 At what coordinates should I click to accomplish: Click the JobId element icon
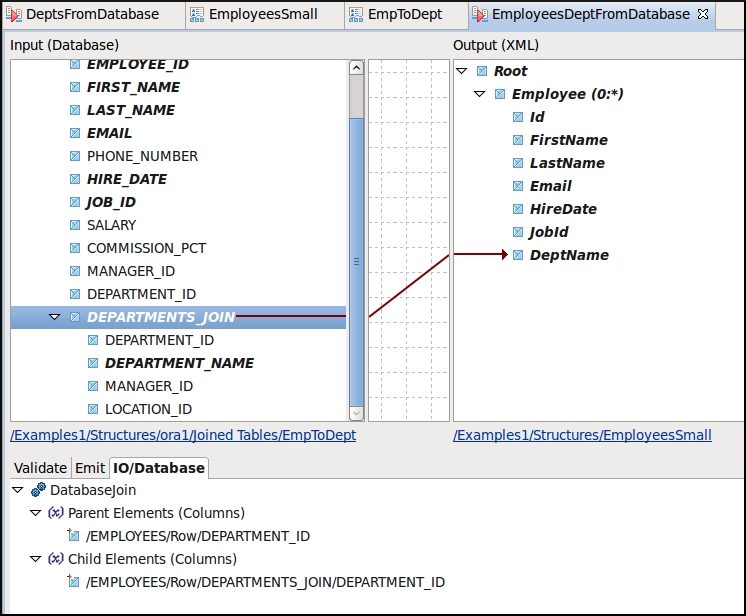click(x=518, y=232)
